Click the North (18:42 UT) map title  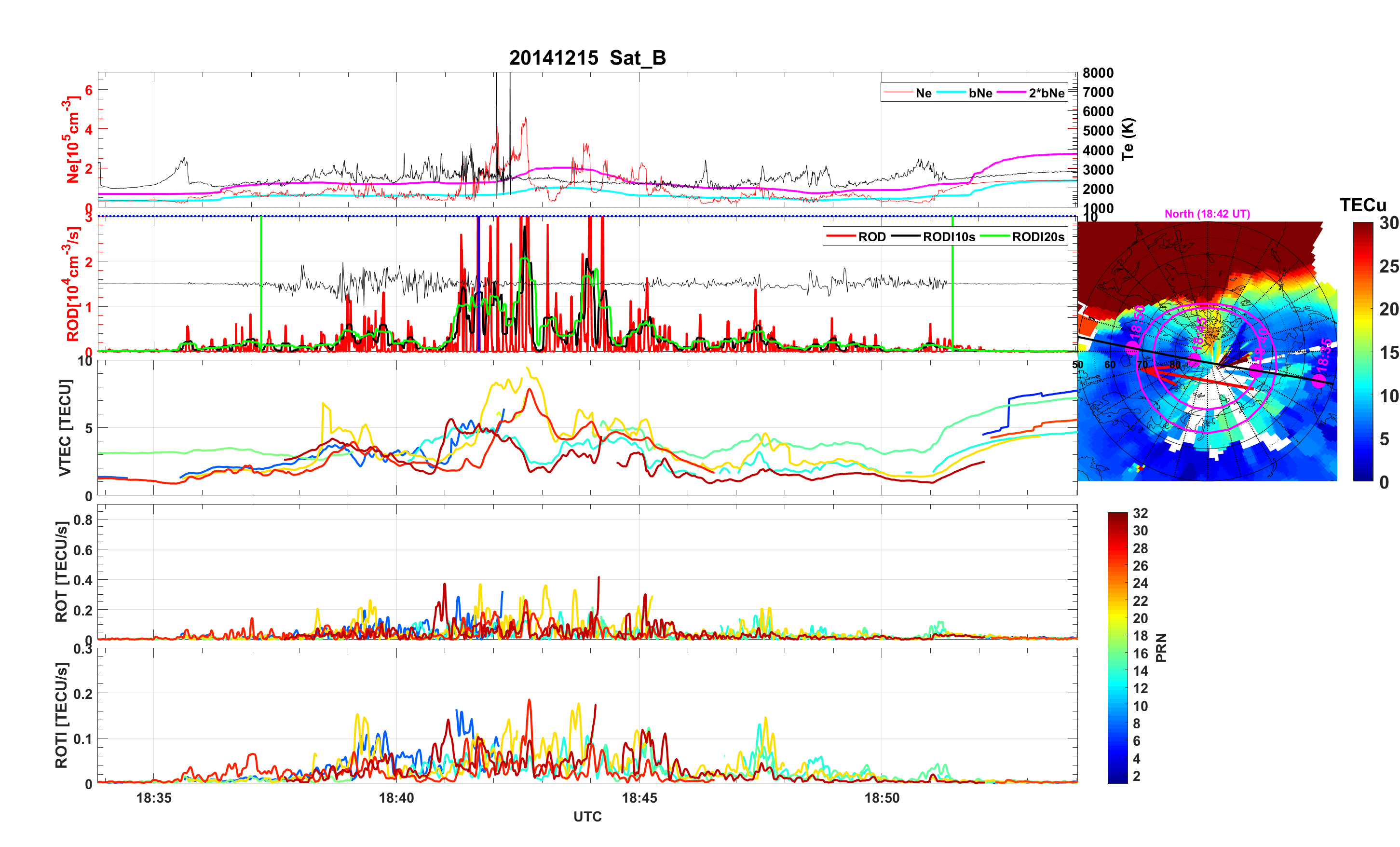(x=1207, y=214)
